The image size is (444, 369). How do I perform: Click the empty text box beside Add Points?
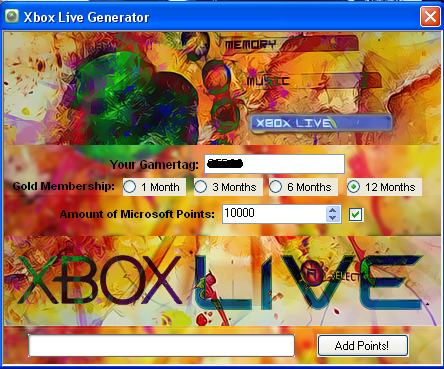pyautogui.click(x=162, y=346)
